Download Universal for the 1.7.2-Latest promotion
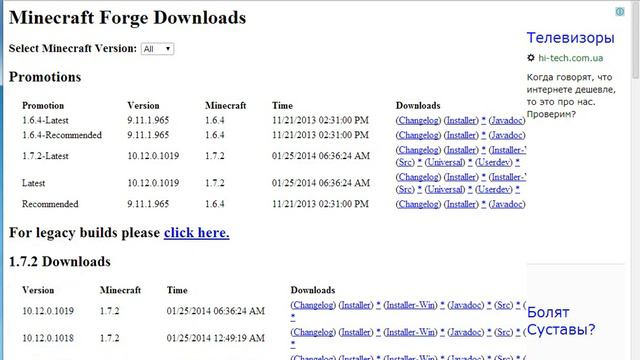Viewport: 640px width, 360px height. pos(444,162)
